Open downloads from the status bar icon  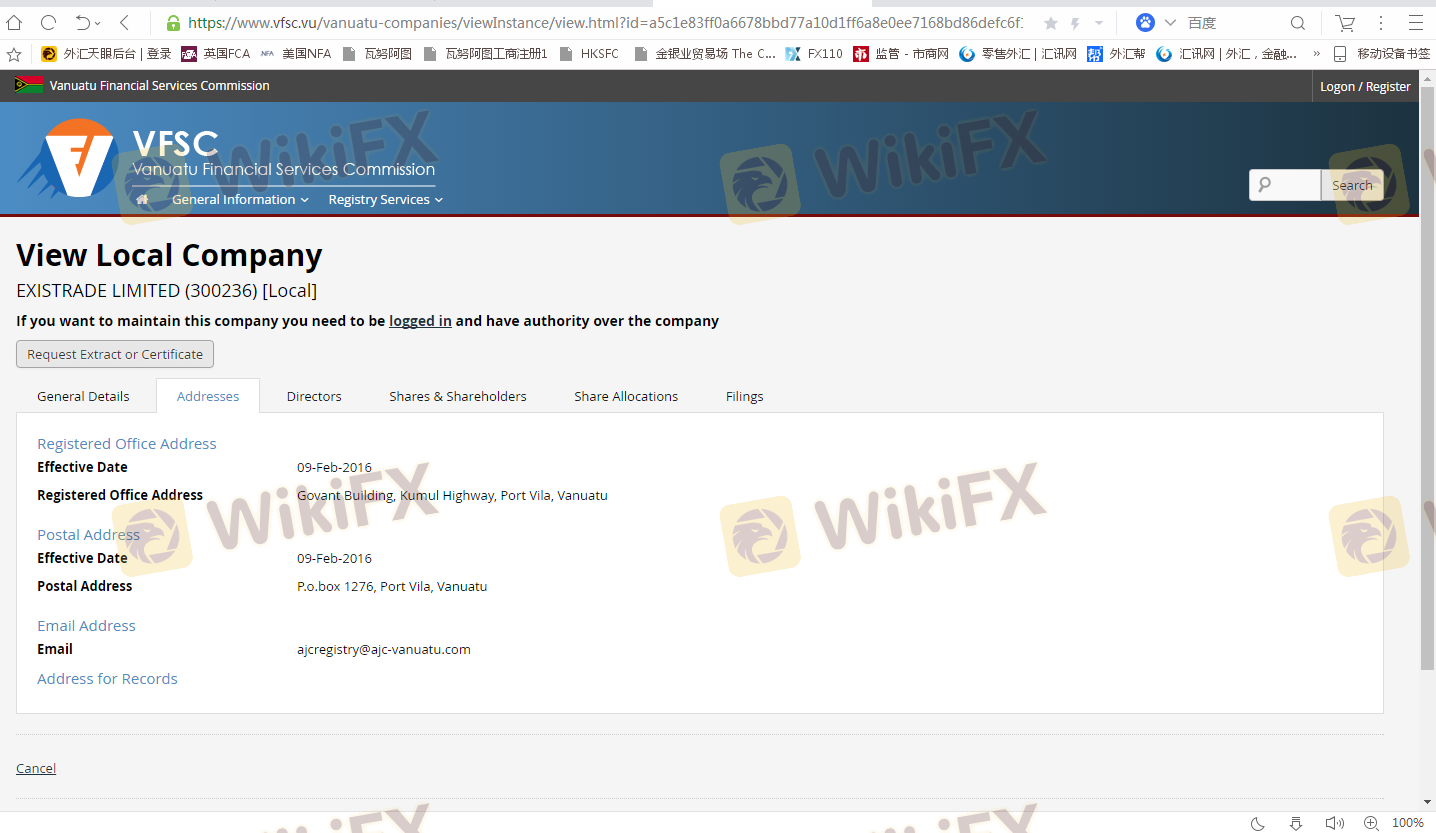click(x=1296, y=823)
